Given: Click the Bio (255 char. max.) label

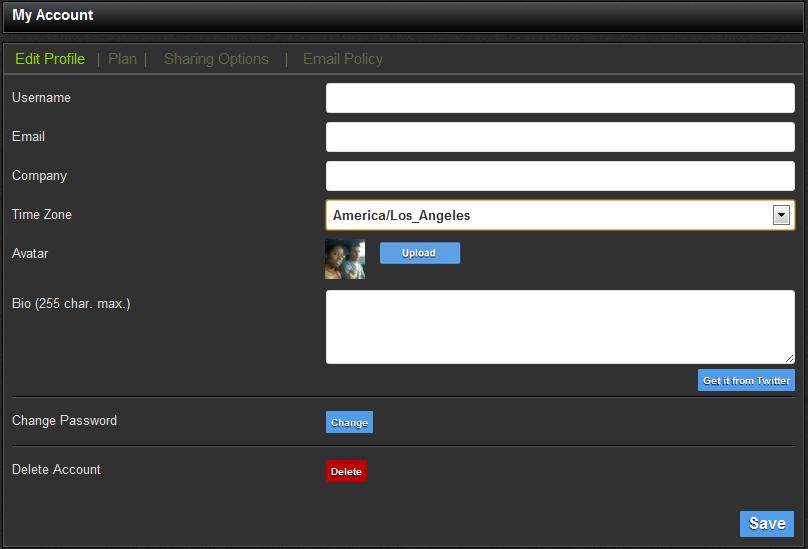Looking at the screenshot, I should [71, 304].
